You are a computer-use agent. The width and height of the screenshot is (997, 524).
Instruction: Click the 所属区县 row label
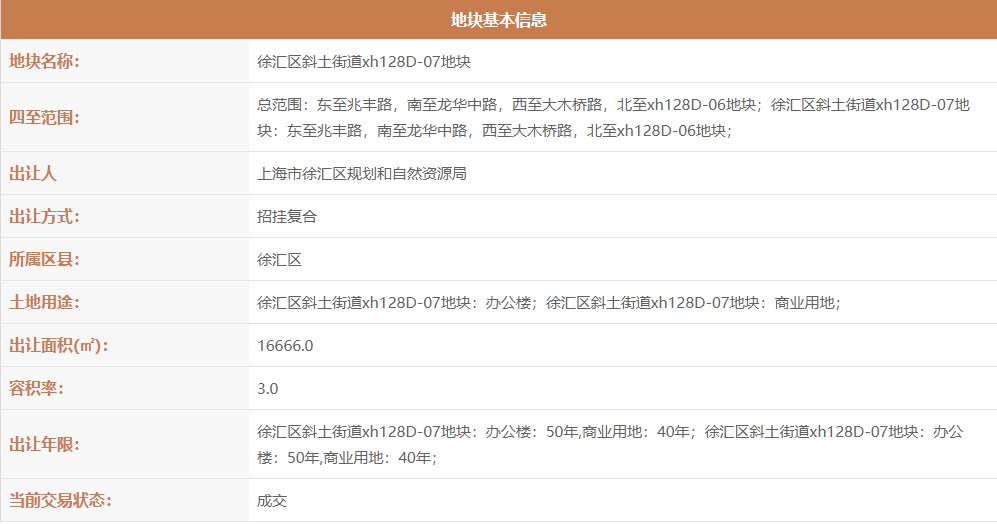tap(44, 259)
